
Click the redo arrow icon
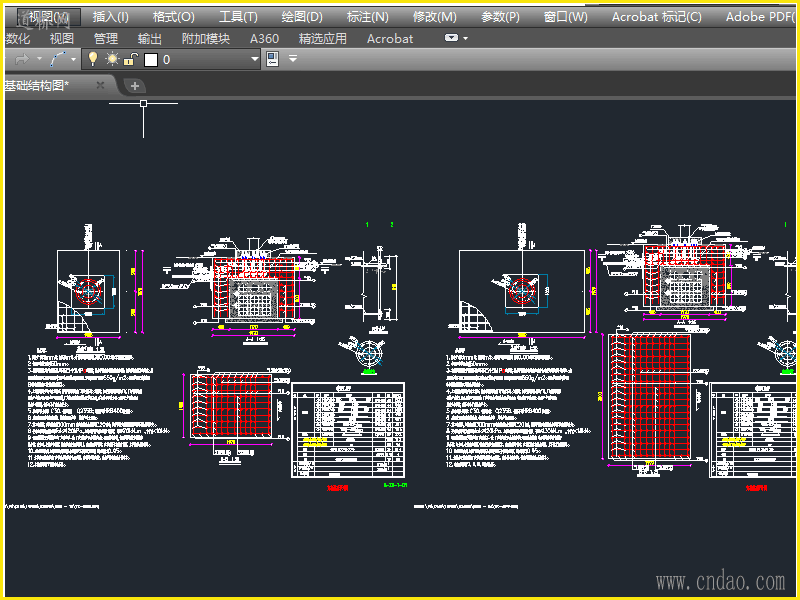pos(23,60)
